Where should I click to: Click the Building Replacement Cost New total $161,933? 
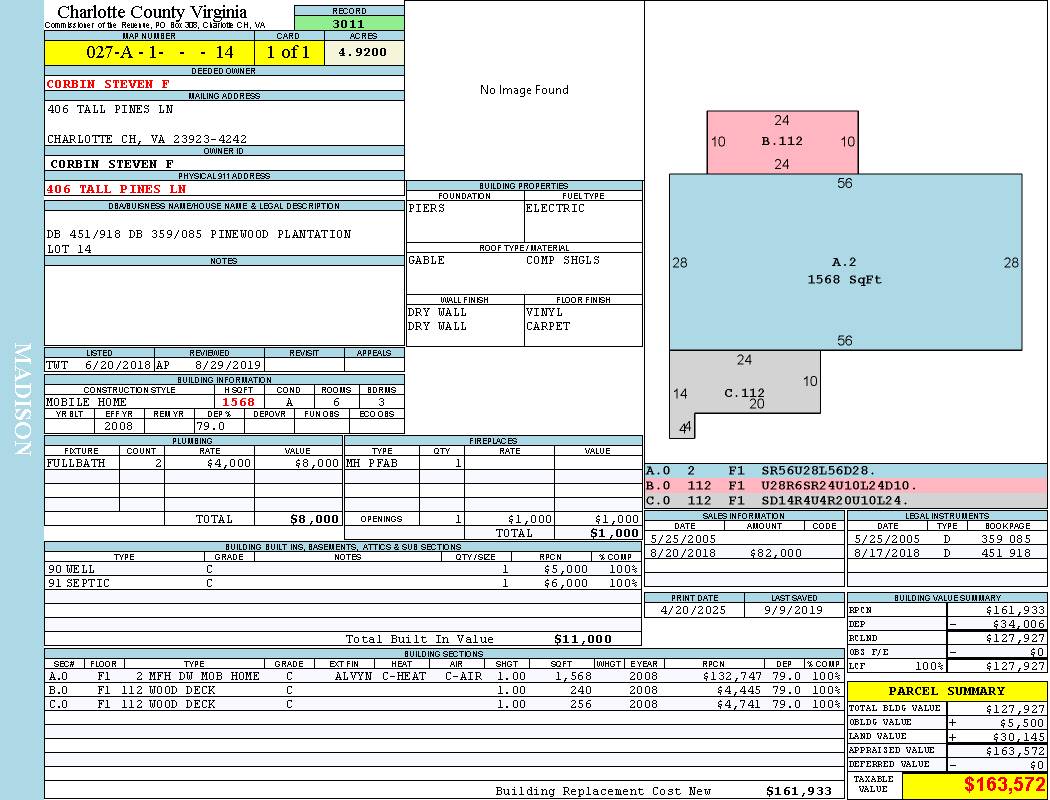point(798,791)
